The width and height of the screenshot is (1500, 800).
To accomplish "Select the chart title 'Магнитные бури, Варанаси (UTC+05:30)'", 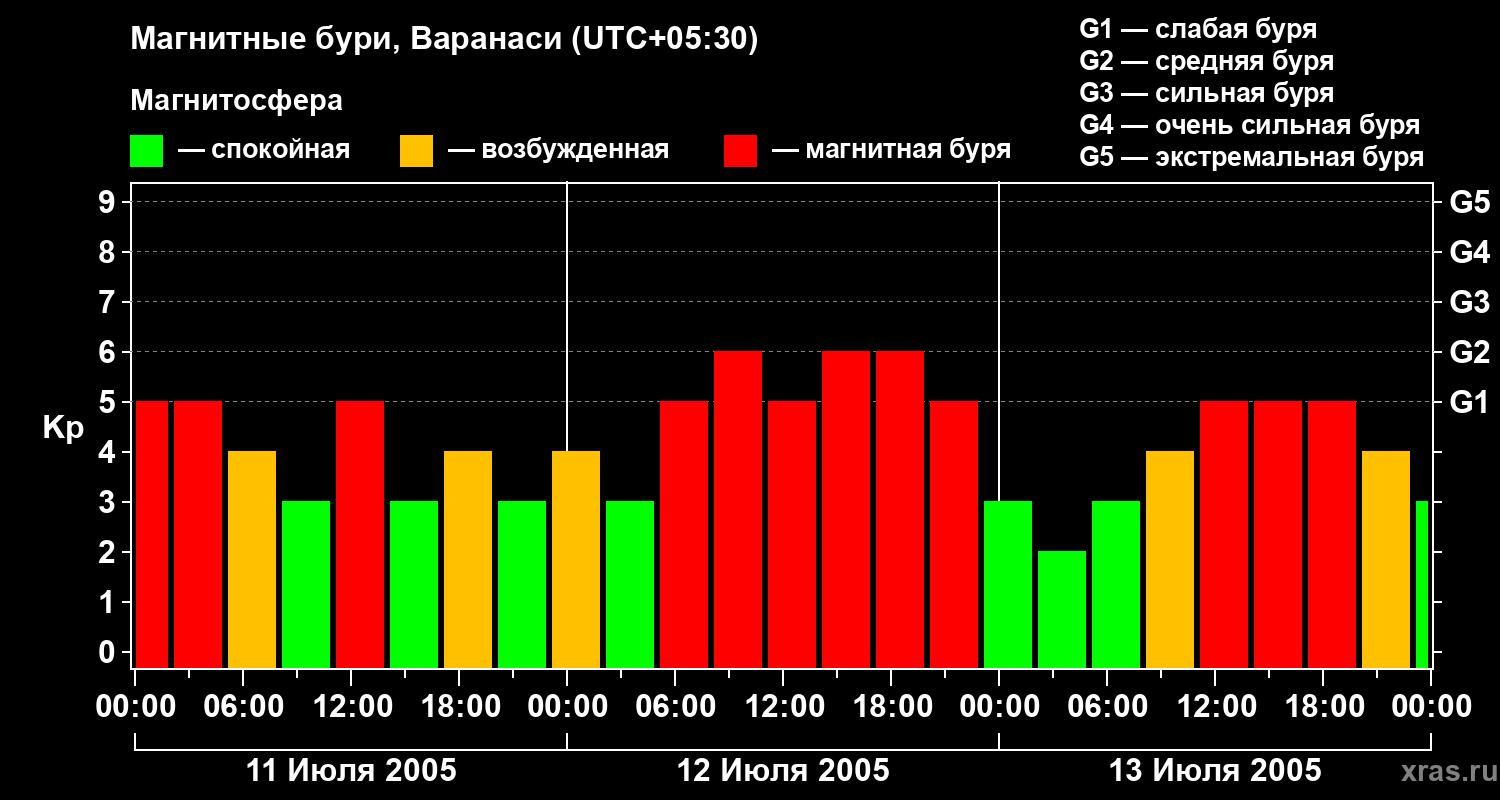I will (x=444, y=40).
